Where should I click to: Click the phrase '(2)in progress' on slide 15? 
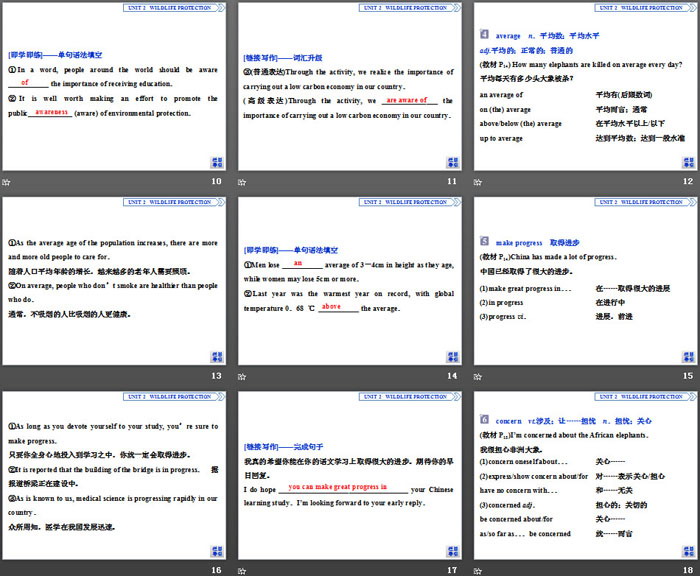pos(501,302)
